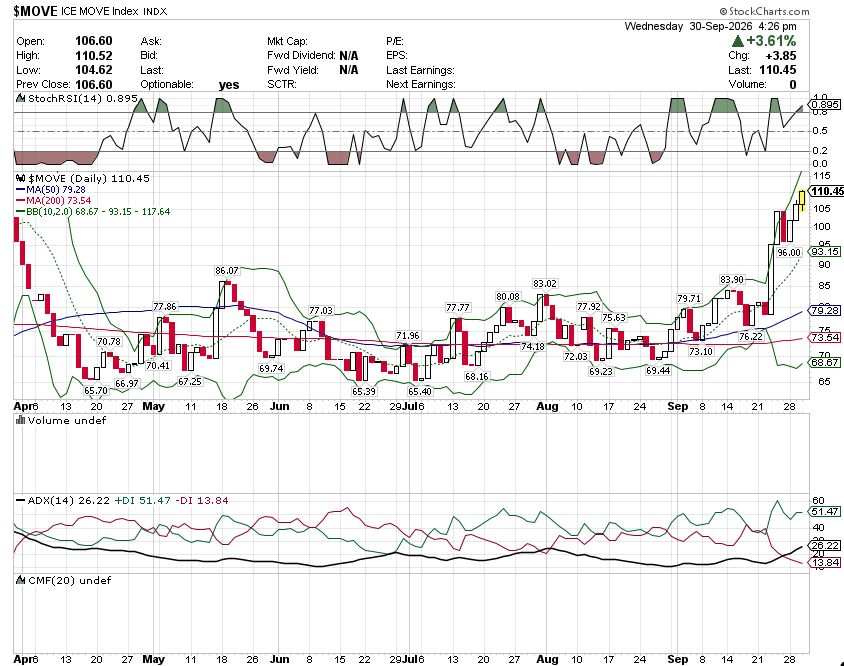
Task: Click the Open value 106.60
Action: click(94, 41)
